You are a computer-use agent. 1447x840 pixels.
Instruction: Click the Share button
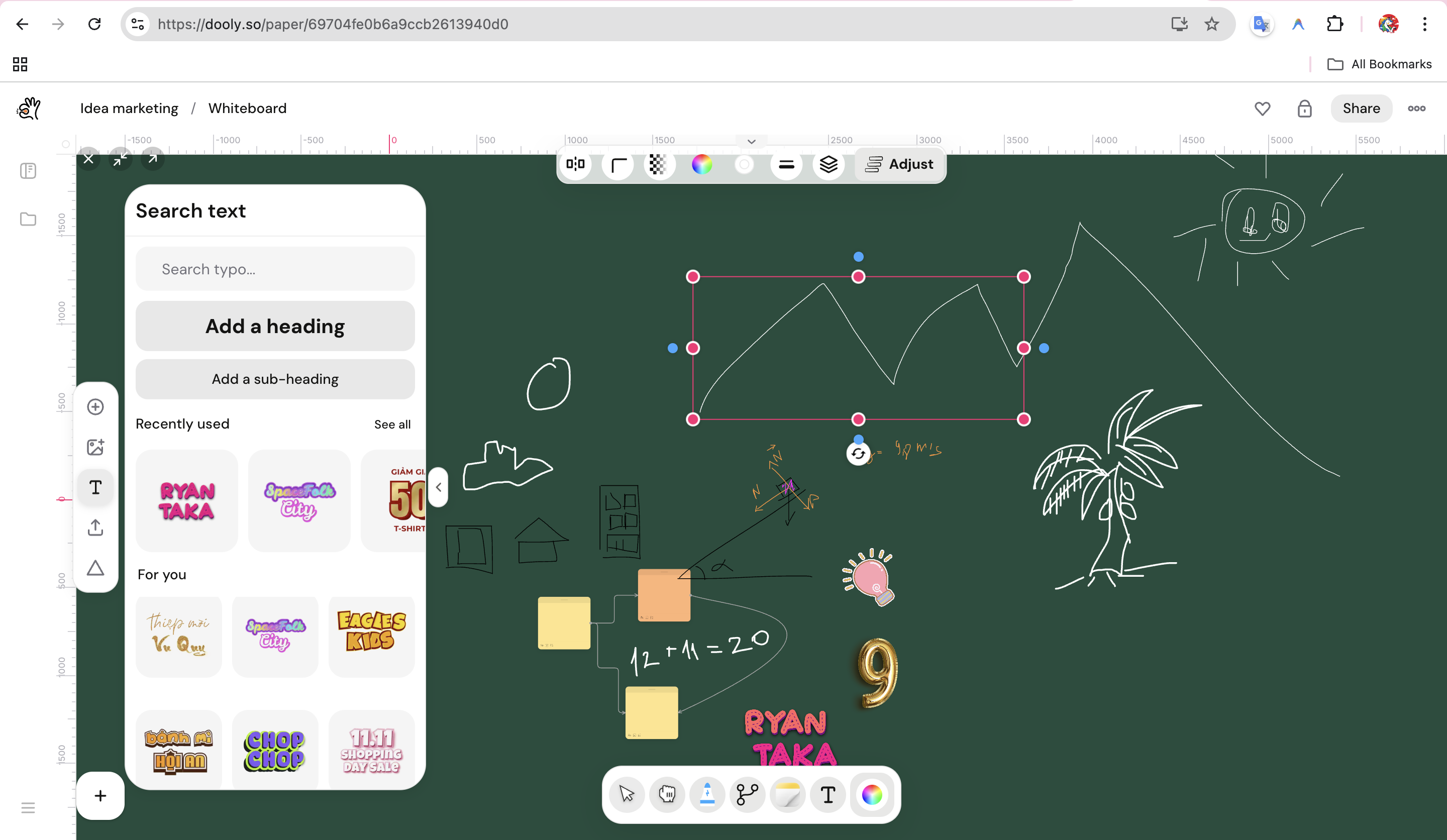(1361, 108)
